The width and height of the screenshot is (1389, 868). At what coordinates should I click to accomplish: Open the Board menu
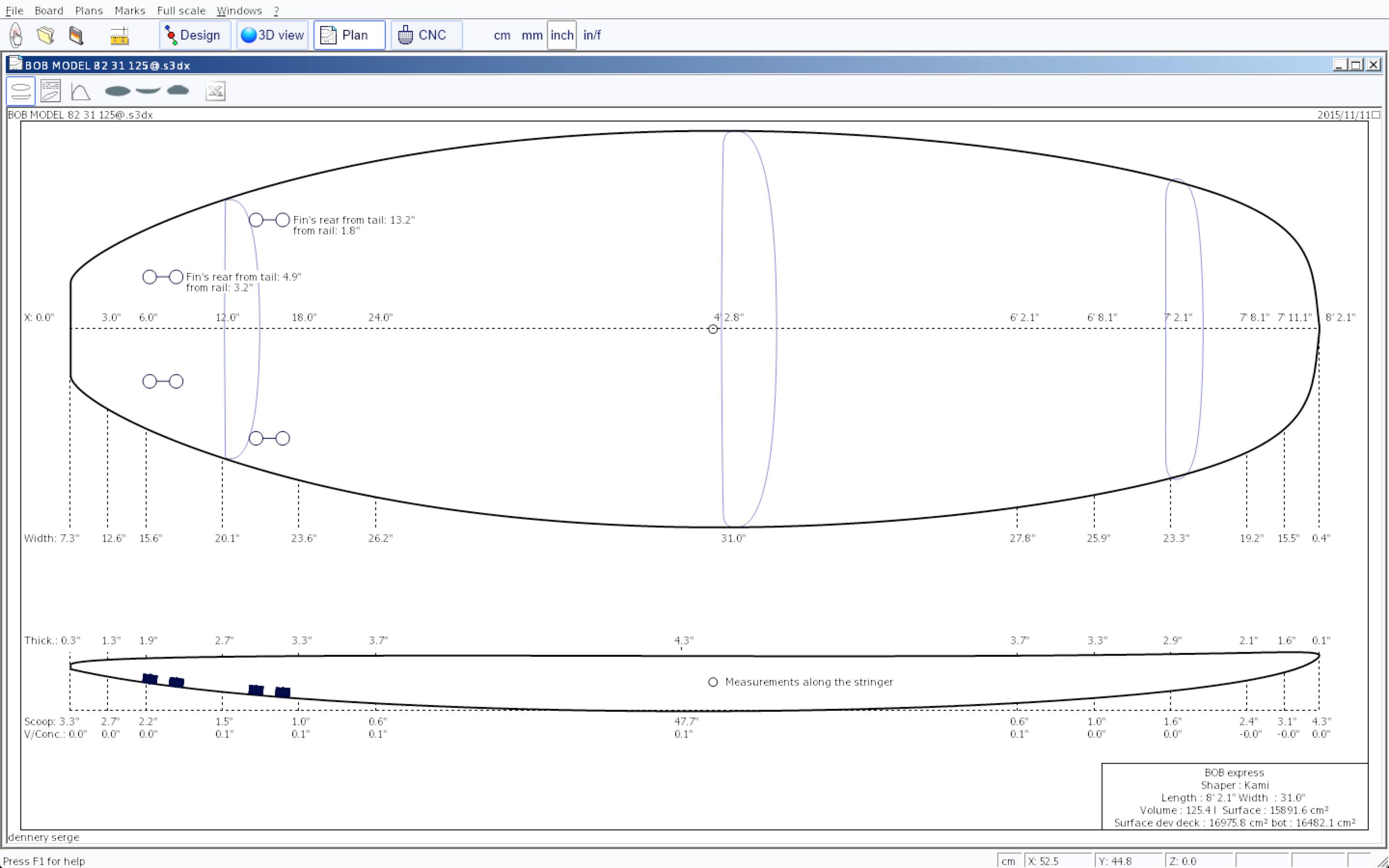click(49, 10)
